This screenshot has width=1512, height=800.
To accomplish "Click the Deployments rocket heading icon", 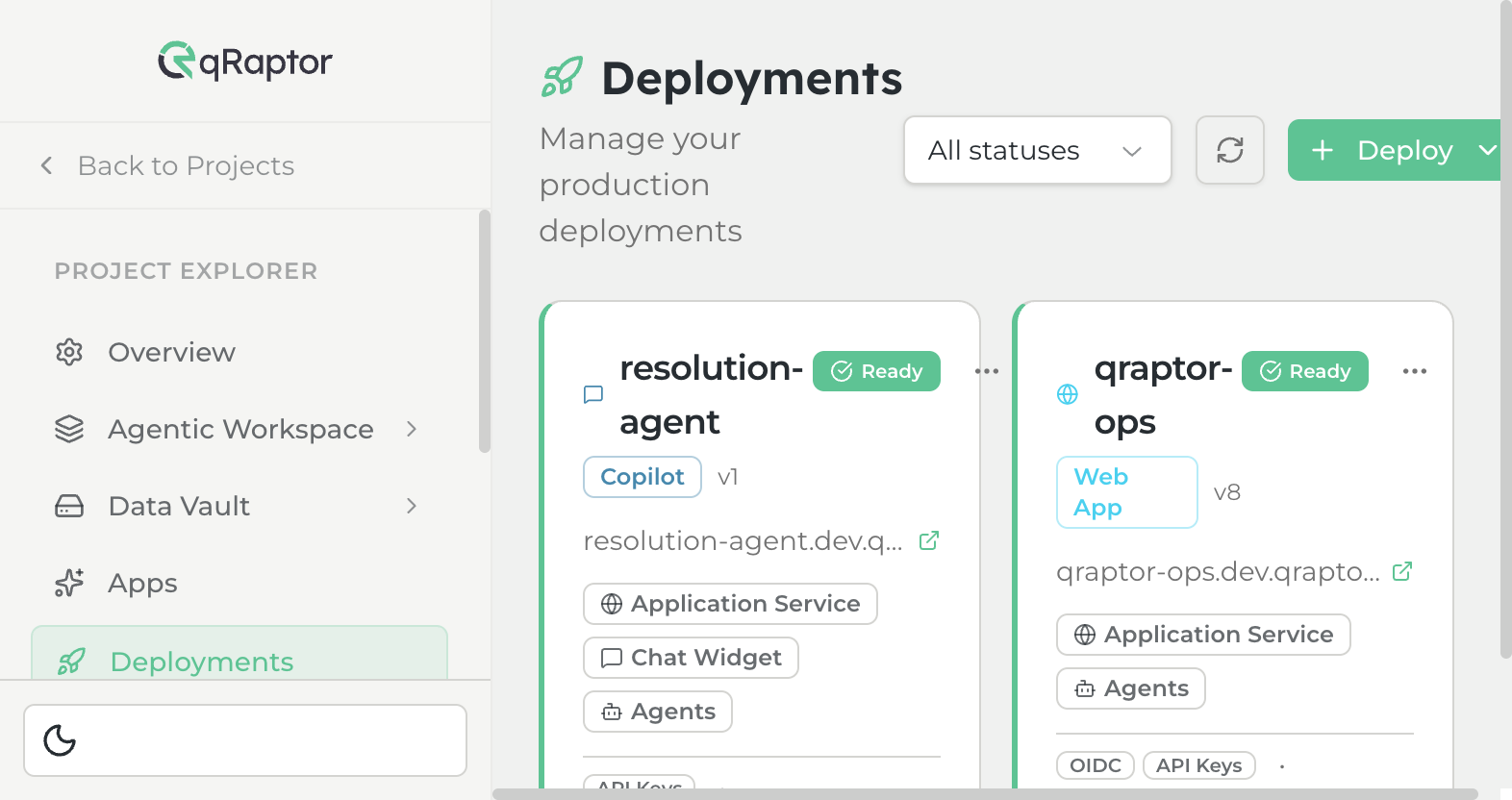I will click(x=562, y=78).
